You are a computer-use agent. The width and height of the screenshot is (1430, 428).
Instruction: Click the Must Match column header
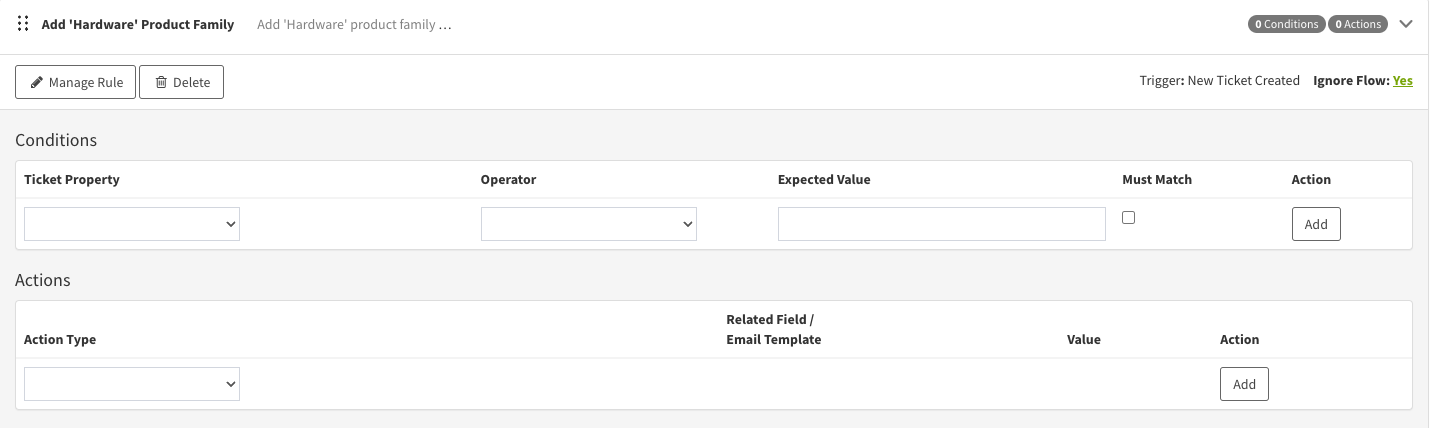click(1157, 180)
